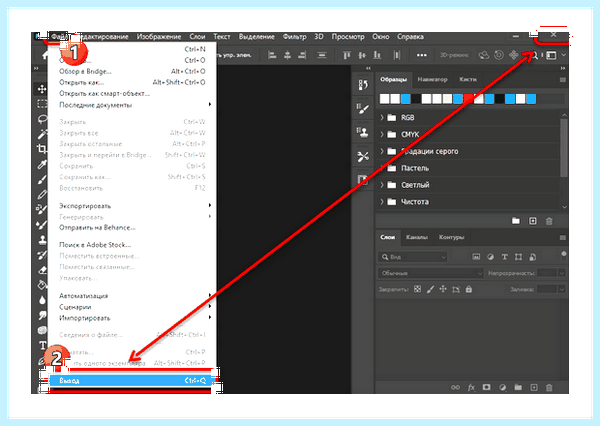Open the Clone Source collapsed panel icon
Screen dimensions: 600x426
(x=363, y=132)
